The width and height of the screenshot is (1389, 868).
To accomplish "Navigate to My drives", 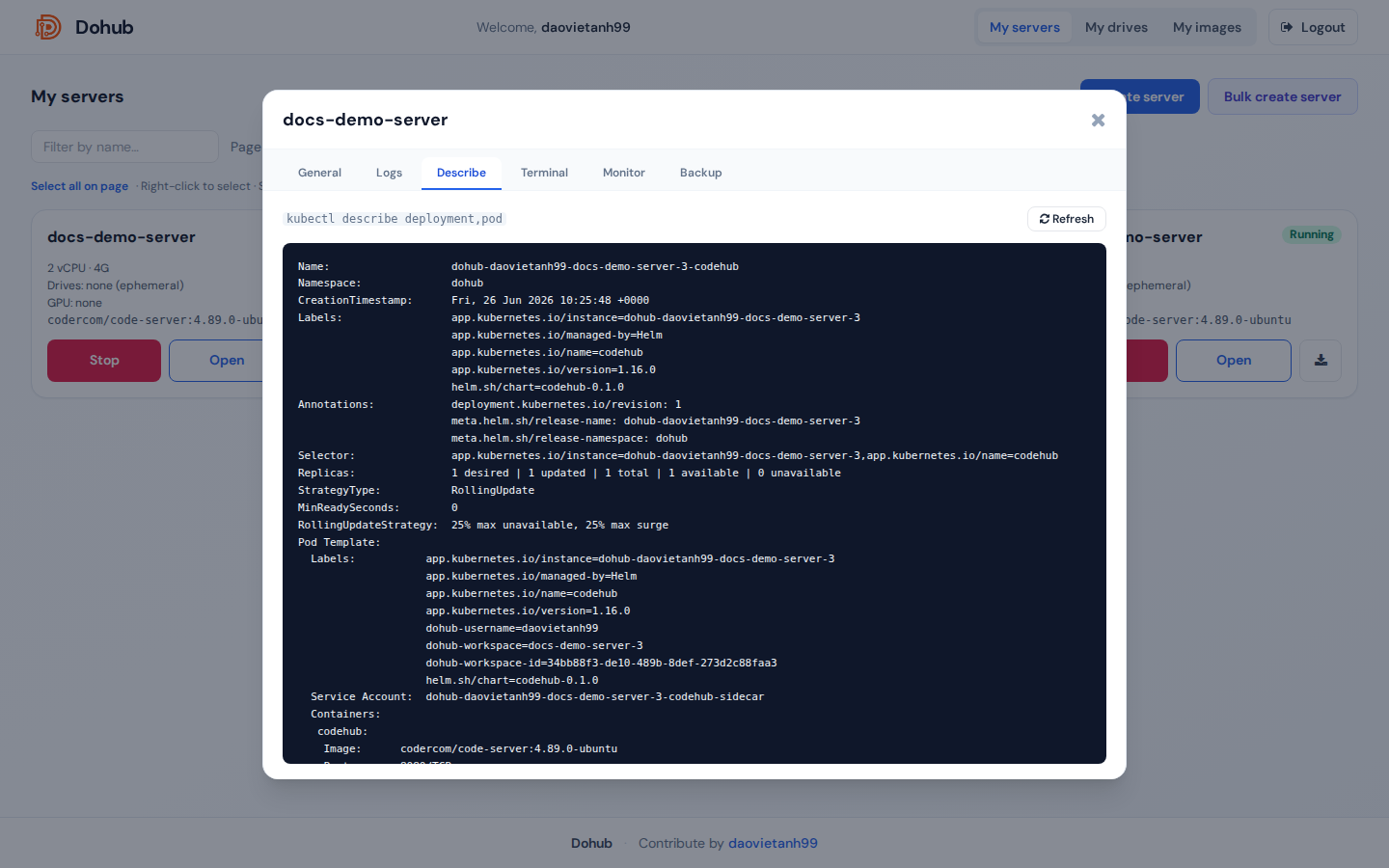I will pos(1116,27).
